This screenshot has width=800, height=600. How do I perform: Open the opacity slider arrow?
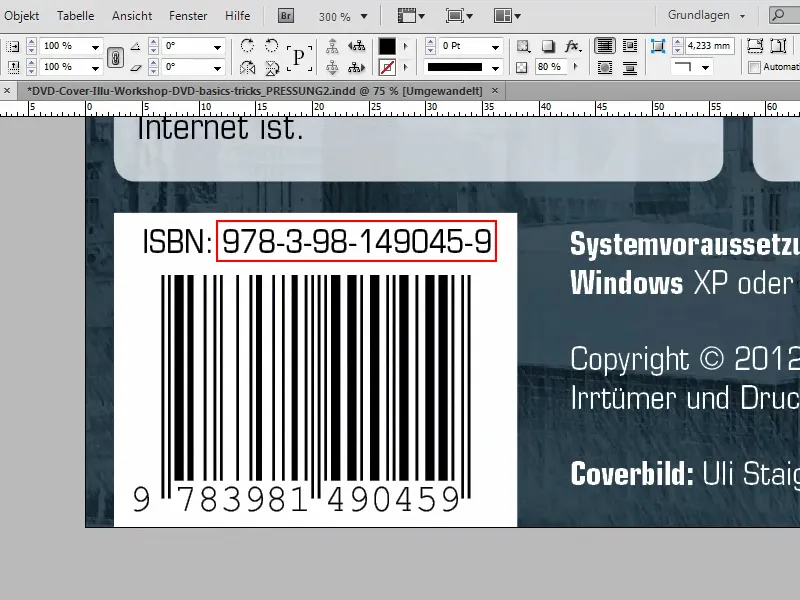(576, 67)
